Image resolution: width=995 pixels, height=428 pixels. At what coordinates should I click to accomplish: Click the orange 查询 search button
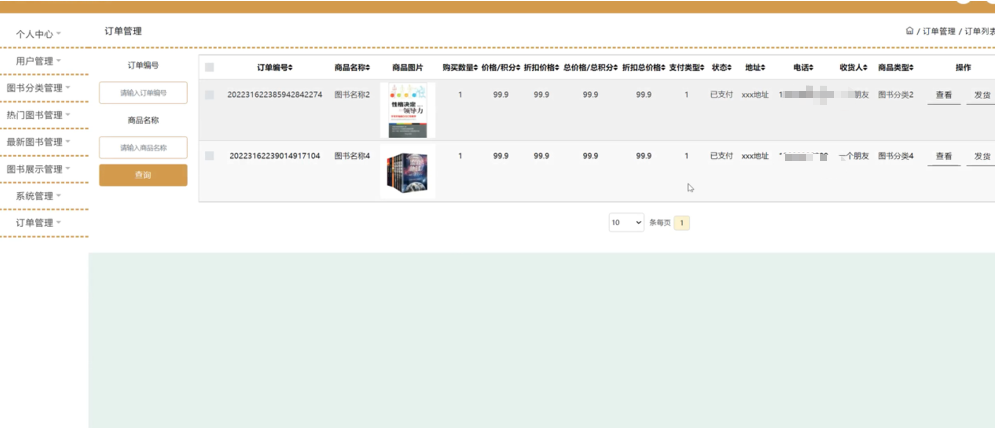tap(143, 175)
